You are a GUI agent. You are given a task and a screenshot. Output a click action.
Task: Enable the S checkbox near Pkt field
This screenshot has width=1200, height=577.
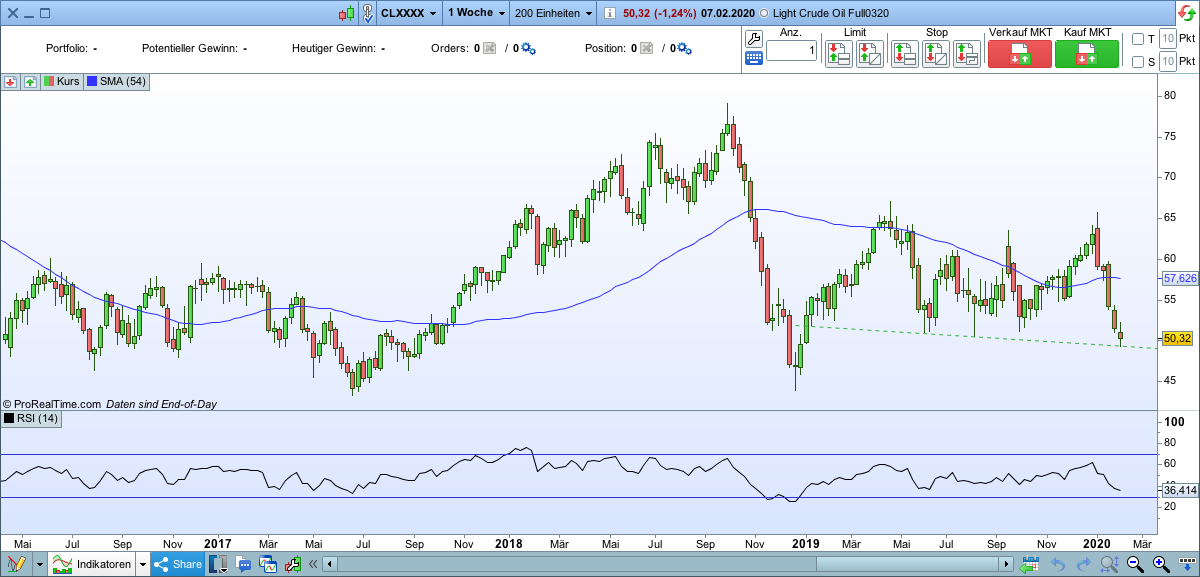pos(1139,62)
